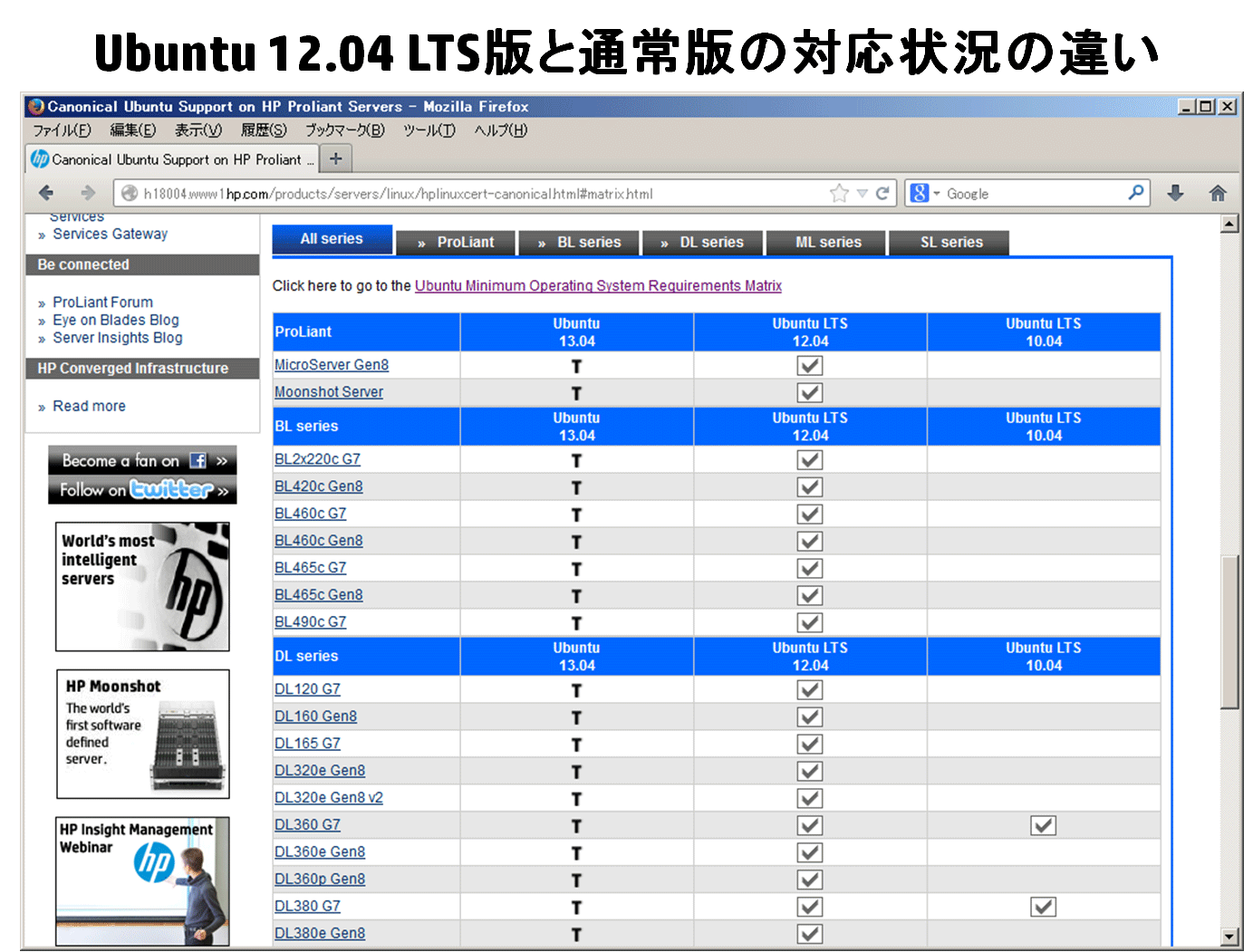The image size is (1253, 952).
Task: Click Follow on Twitter banner
Action: [142, 490]
